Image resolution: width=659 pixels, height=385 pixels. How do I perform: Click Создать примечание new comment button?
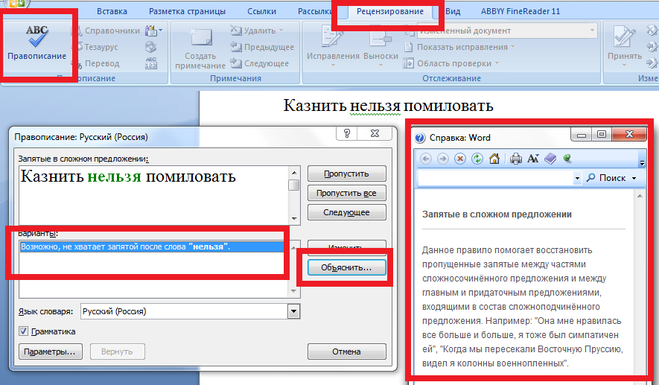pyautogui.click(x=200, y=48)
